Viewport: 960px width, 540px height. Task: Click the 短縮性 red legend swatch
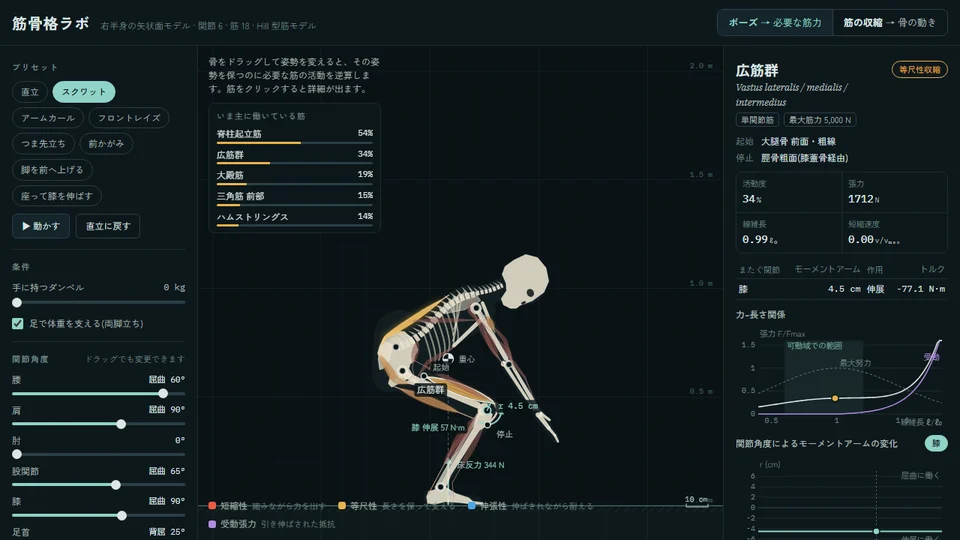212,506
